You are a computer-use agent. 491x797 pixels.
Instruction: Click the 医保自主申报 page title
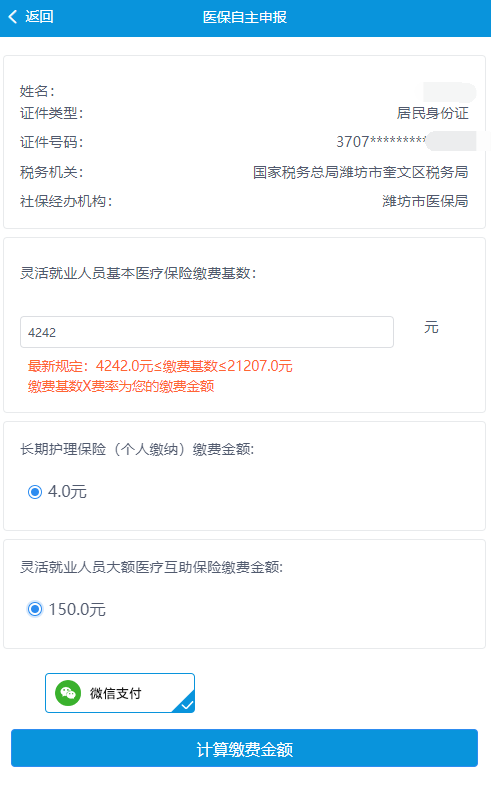(x=245, y=17)
